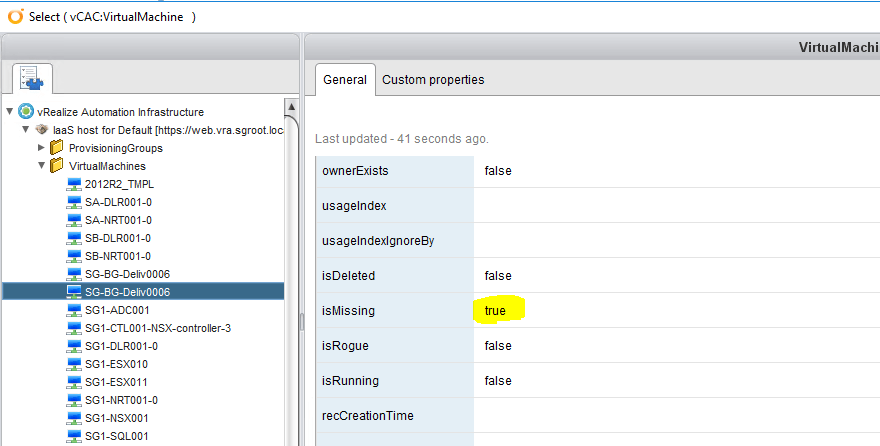
Task: Click the isRogue property name
Action: point(345,346)
